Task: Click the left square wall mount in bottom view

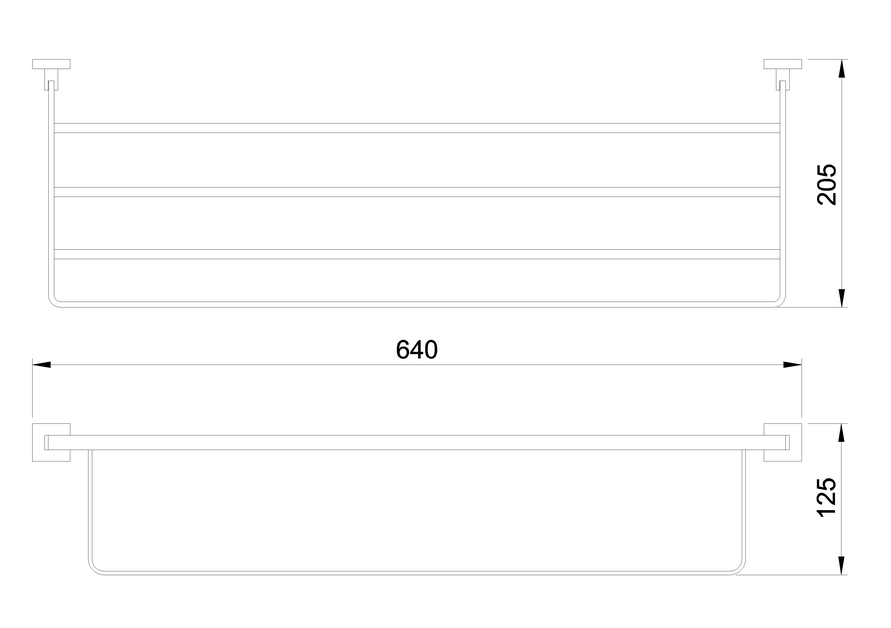Action: [x=51, y=442]
